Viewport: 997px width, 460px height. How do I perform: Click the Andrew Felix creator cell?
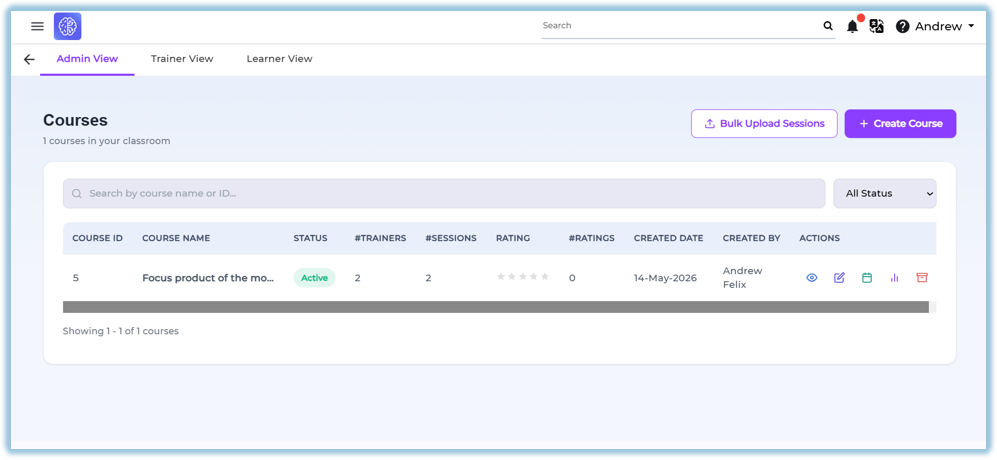pos(743,277)
